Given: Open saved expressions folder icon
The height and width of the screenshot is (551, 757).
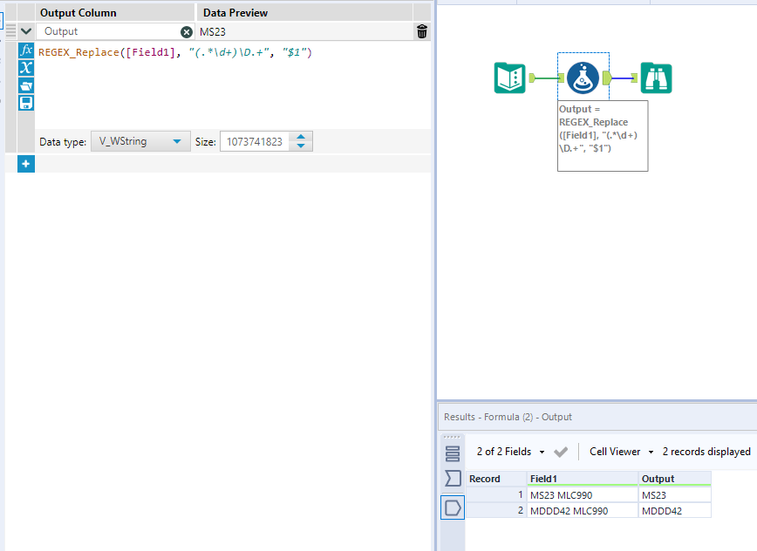Looking at the screenshot, I should pyautogui.click(x=26, y=85).
